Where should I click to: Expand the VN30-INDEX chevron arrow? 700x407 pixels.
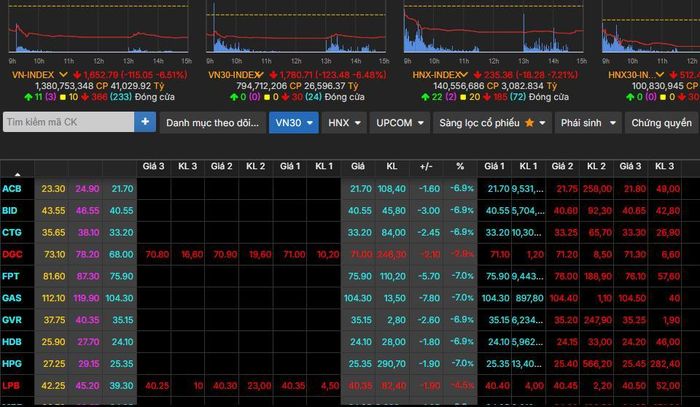point(261,75)
